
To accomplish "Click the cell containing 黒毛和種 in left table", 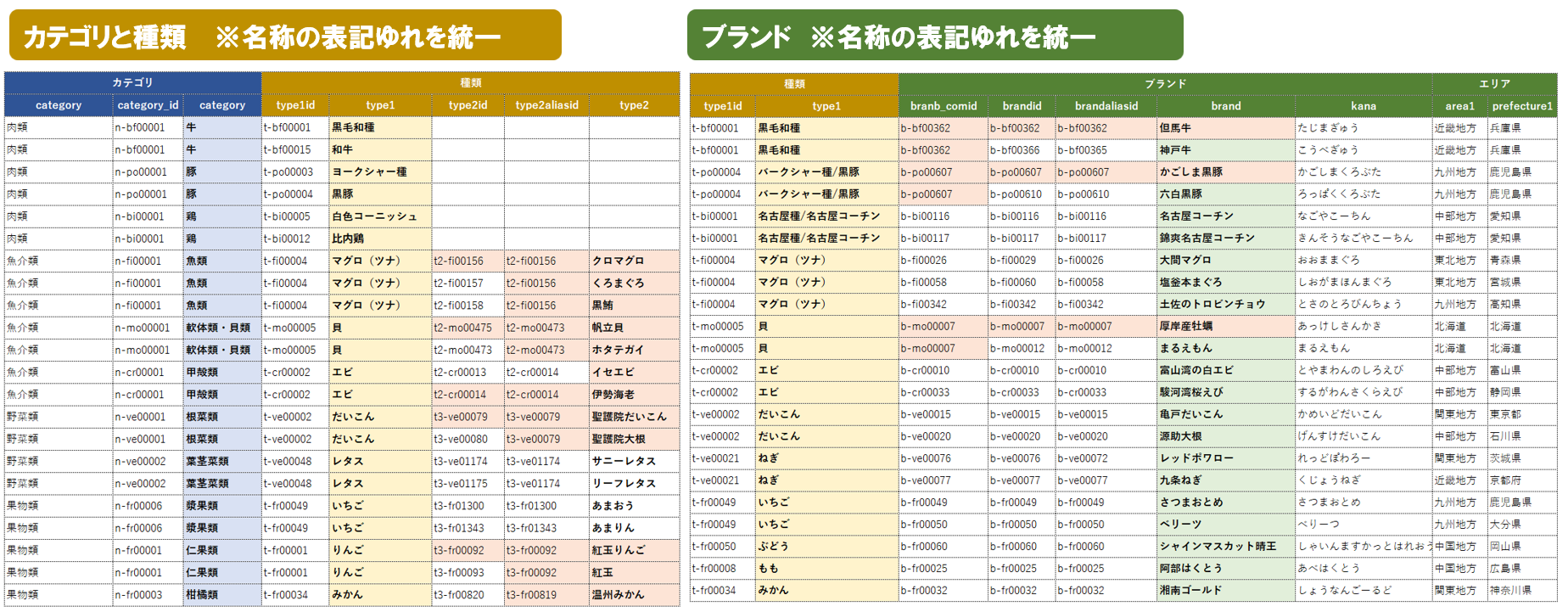I will click(380, 127).
